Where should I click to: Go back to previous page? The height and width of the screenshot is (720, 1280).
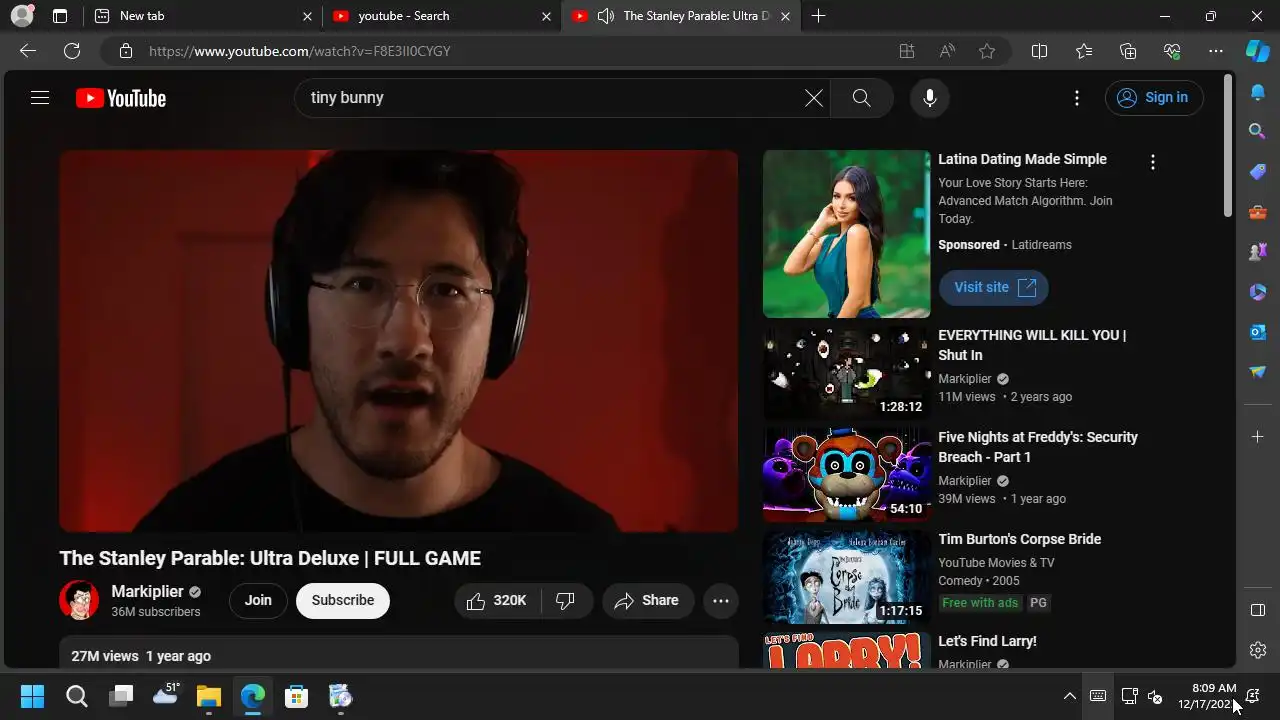click(28, 51)
